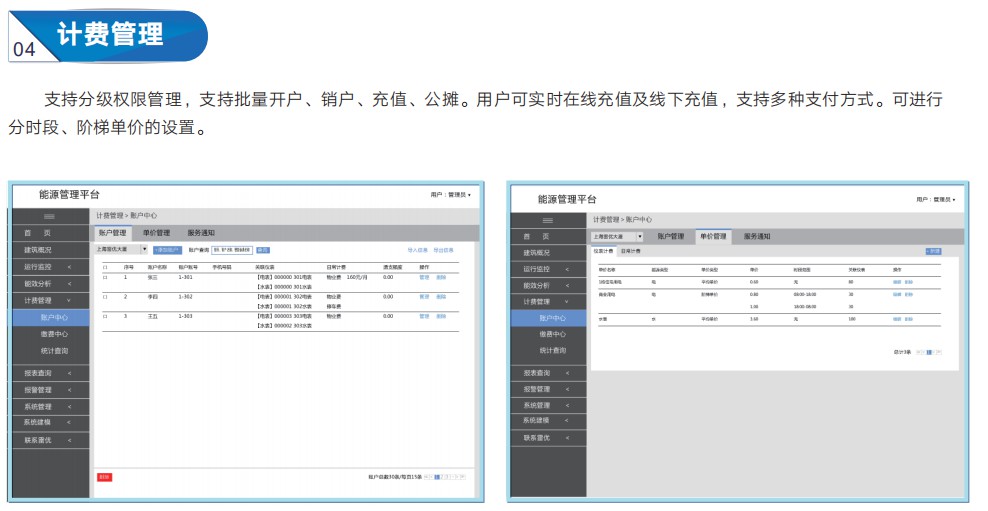
Task: Open the building dropdown in left screenshot
Action: 143,250
